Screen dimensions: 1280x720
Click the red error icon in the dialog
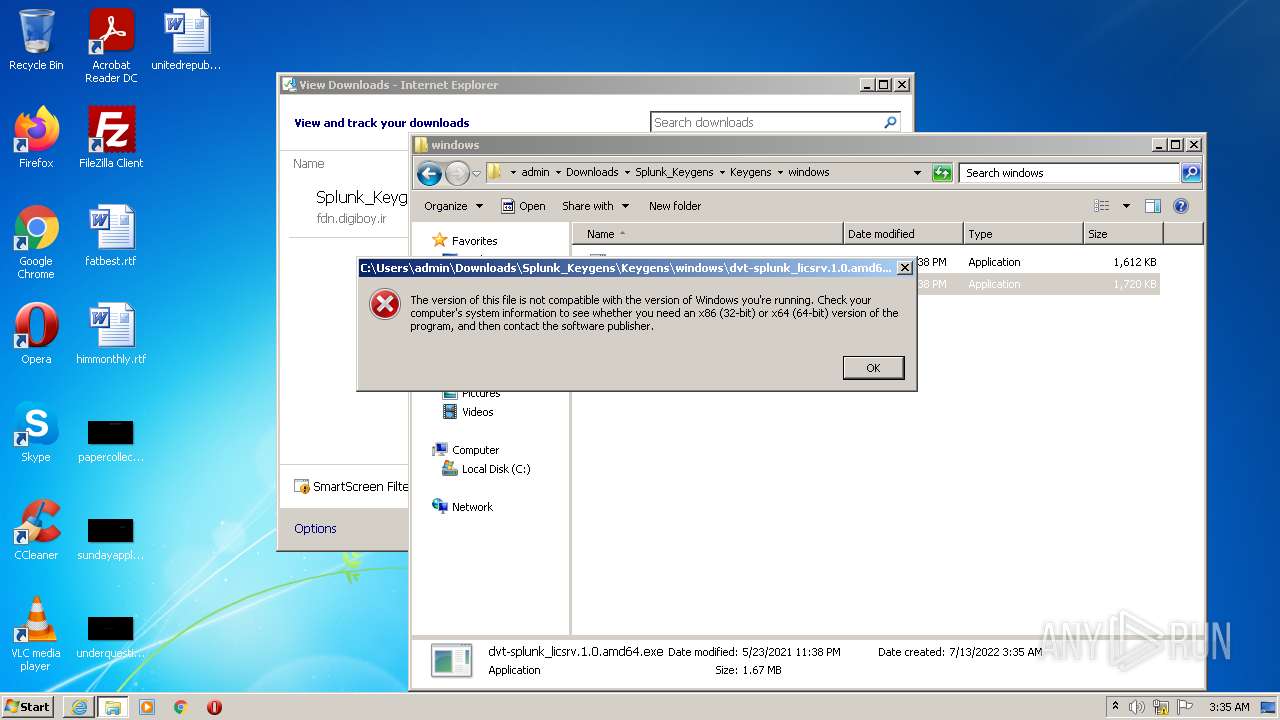(x=385, y=304)
